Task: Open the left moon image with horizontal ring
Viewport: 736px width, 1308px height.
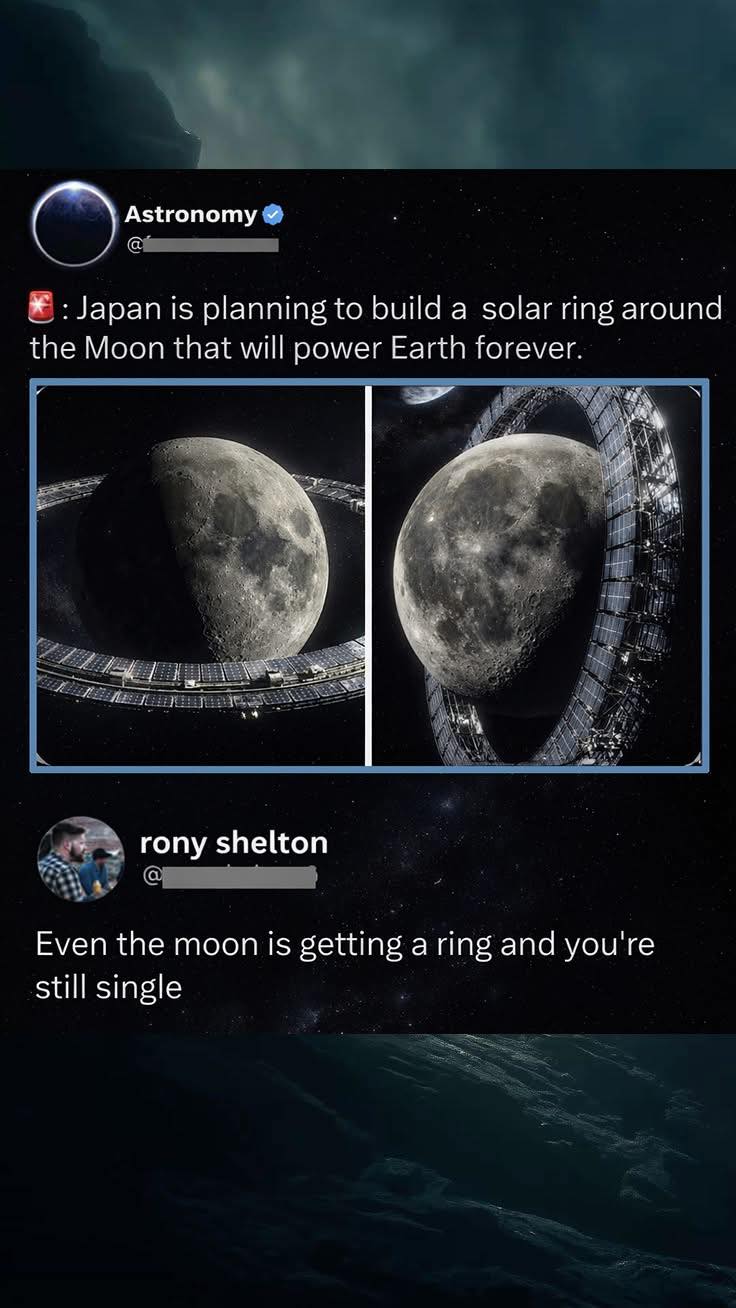Action: (200, 574)
